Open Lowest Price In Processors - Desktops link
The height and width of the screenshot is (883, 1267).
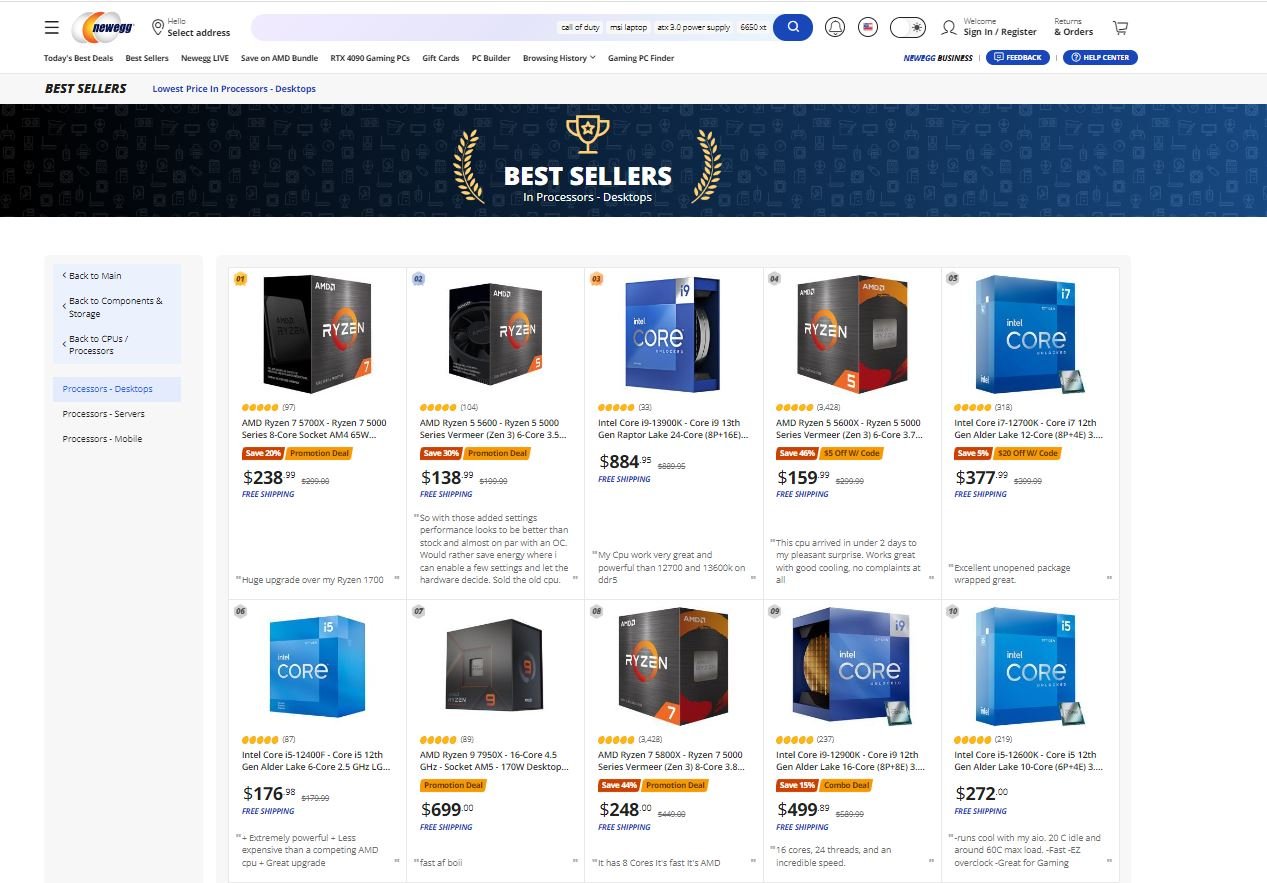point(234,89)
